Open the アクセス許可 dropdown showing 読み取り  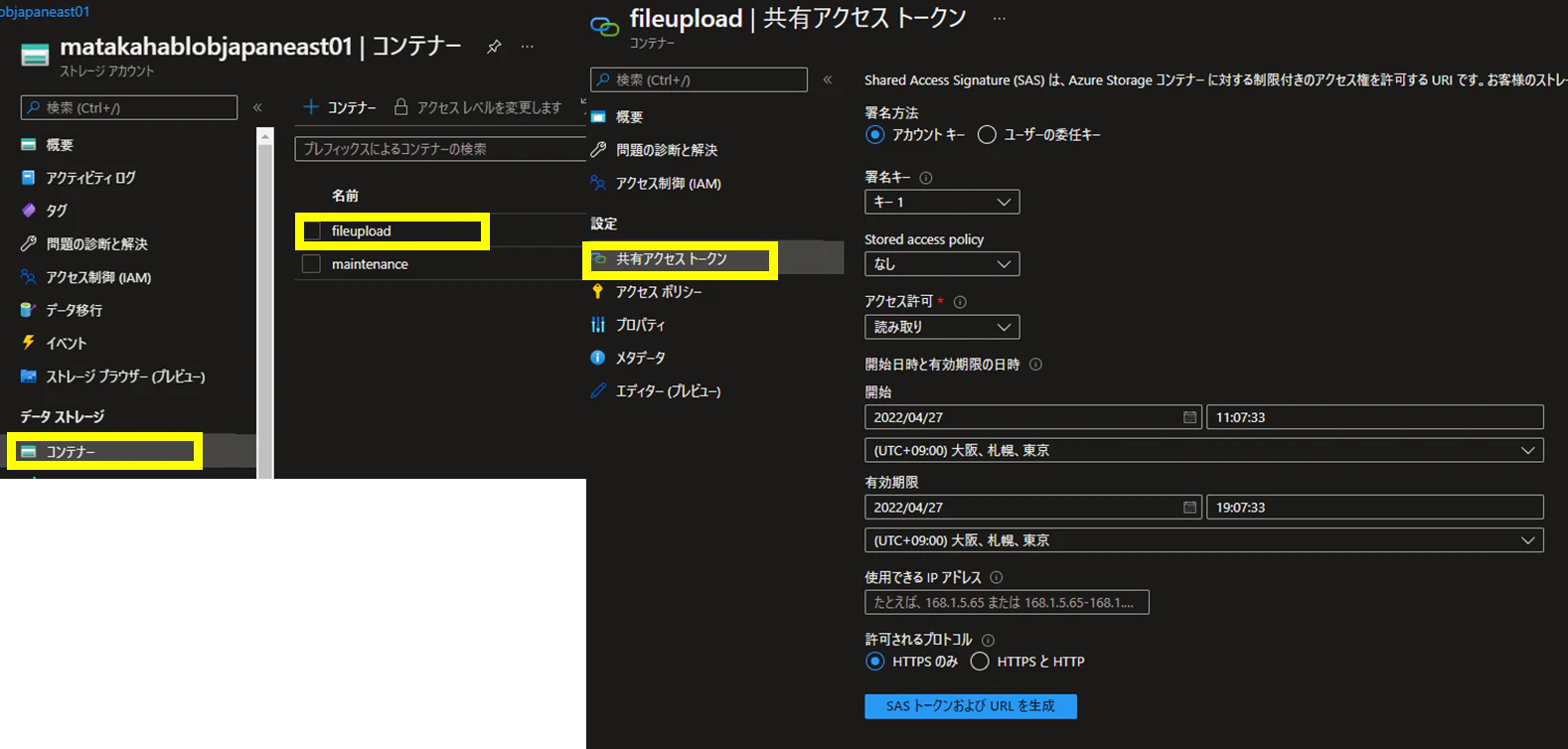click(942, 327)
